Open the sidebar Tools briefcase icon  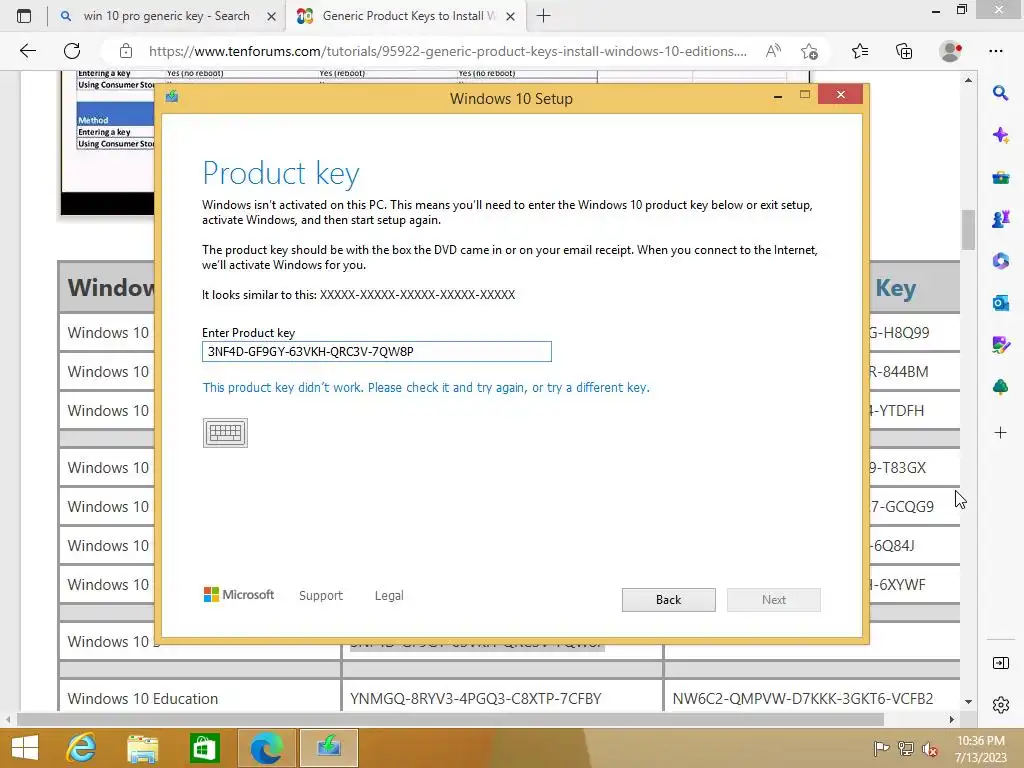(1000, 177)
